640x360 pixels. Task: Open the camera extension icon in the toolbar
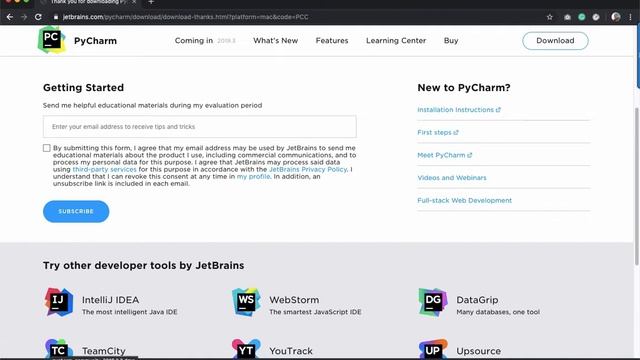click(567, 17)
